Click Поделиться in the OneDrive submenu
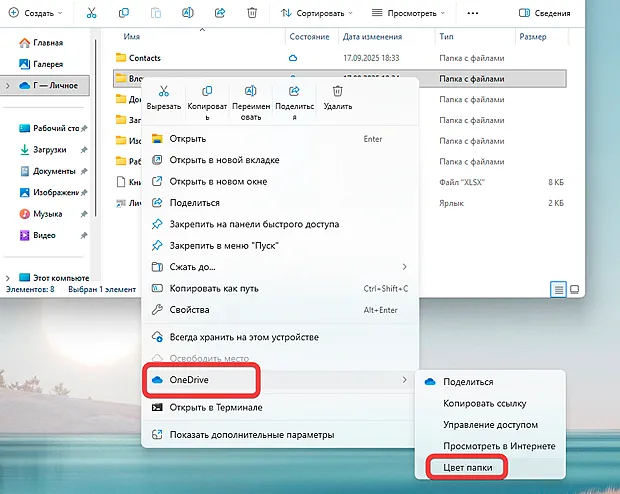 (490, 382)
